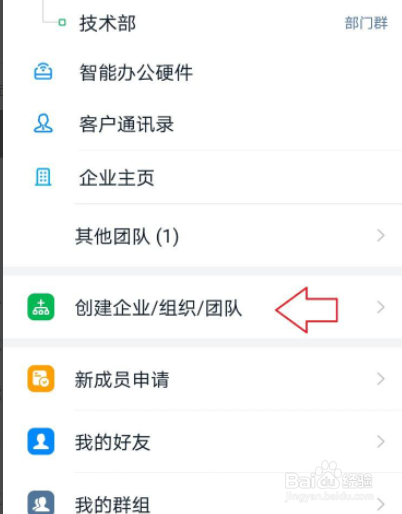Open chevron beside 我的好友

(381, 441)
